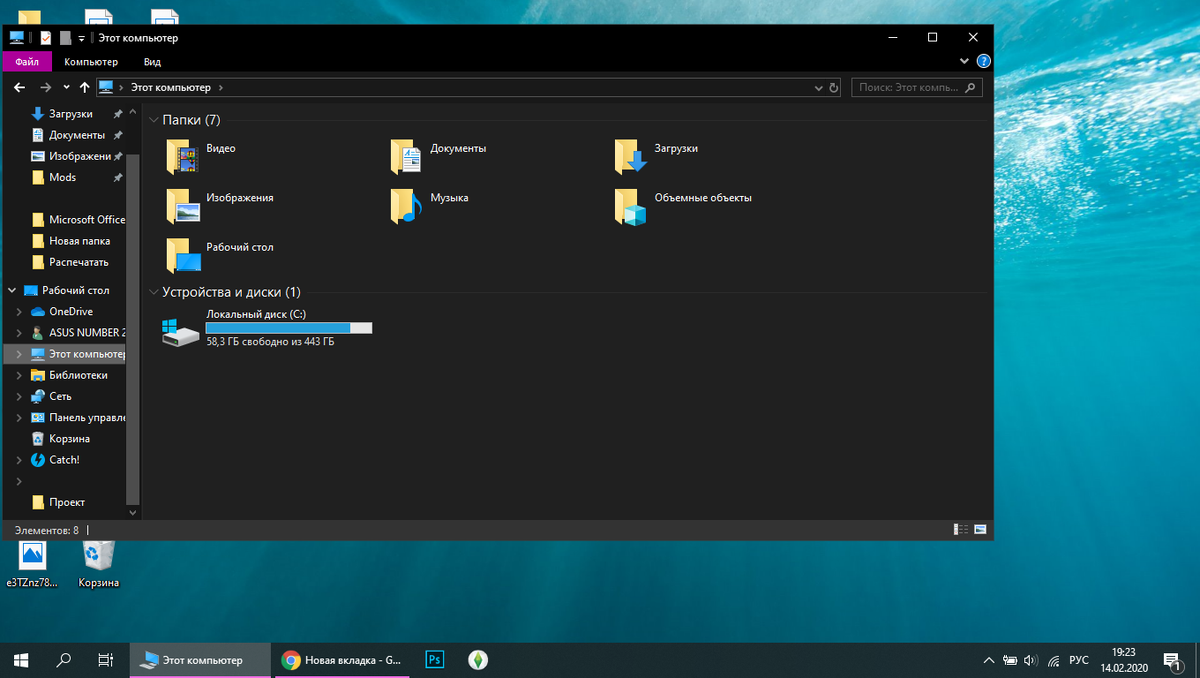Collapse the Устройства и диски (1) group
This screenshot has height=678, width=1200.
click(x=153, y=292)
